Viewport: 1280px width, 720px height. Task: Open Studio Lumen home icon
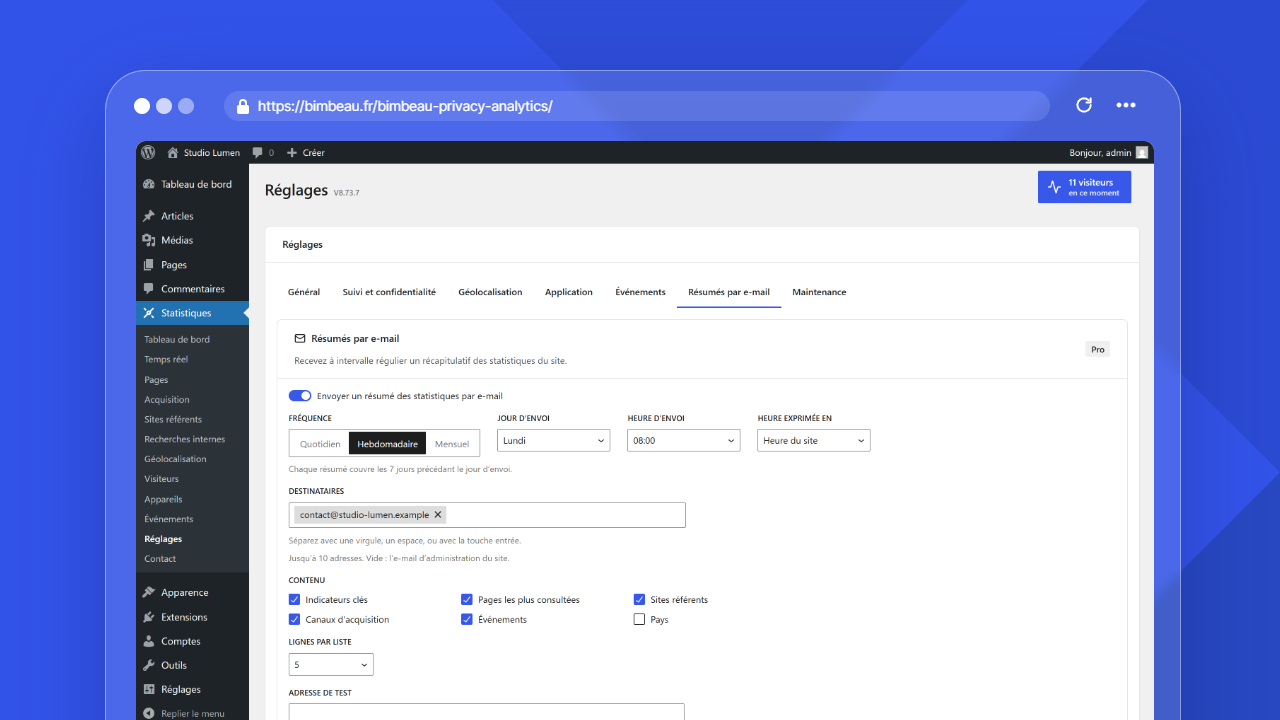(x=173, y=153)
